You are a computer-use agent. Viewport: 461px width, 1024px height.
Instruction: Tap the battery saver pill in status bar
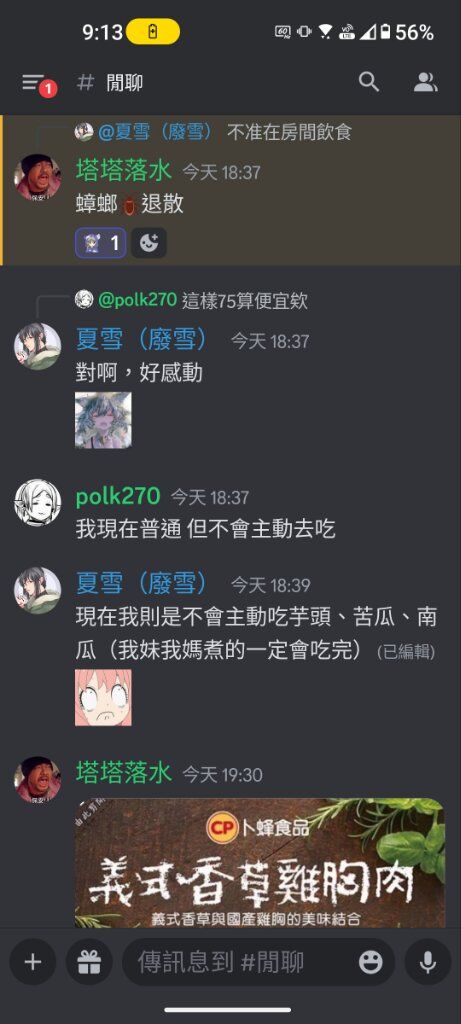pos(153,31)
